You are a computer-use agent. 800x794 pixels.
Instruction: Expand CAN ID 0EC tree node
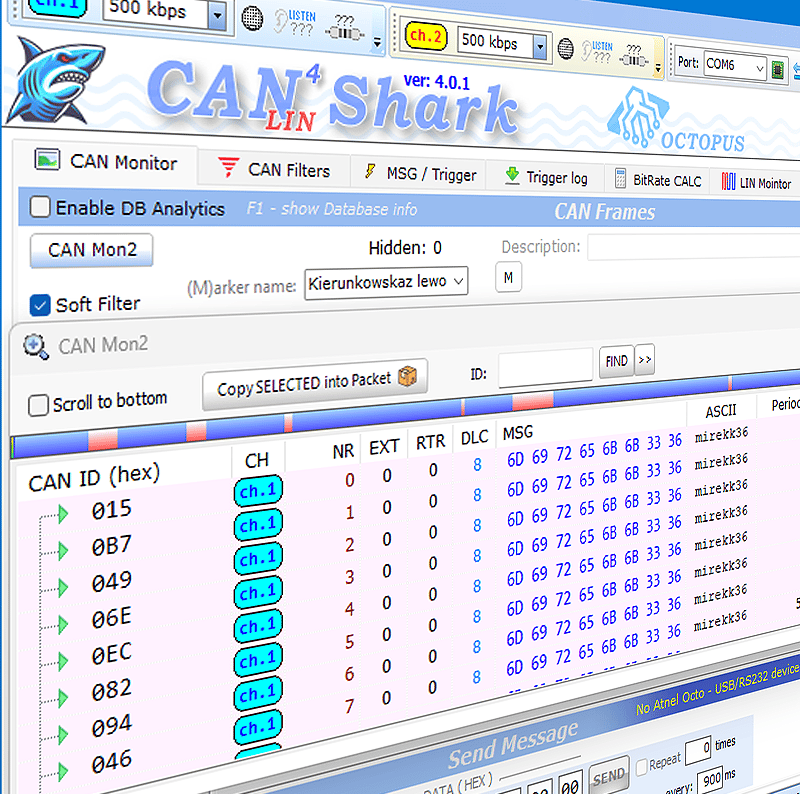pos(63,661)
